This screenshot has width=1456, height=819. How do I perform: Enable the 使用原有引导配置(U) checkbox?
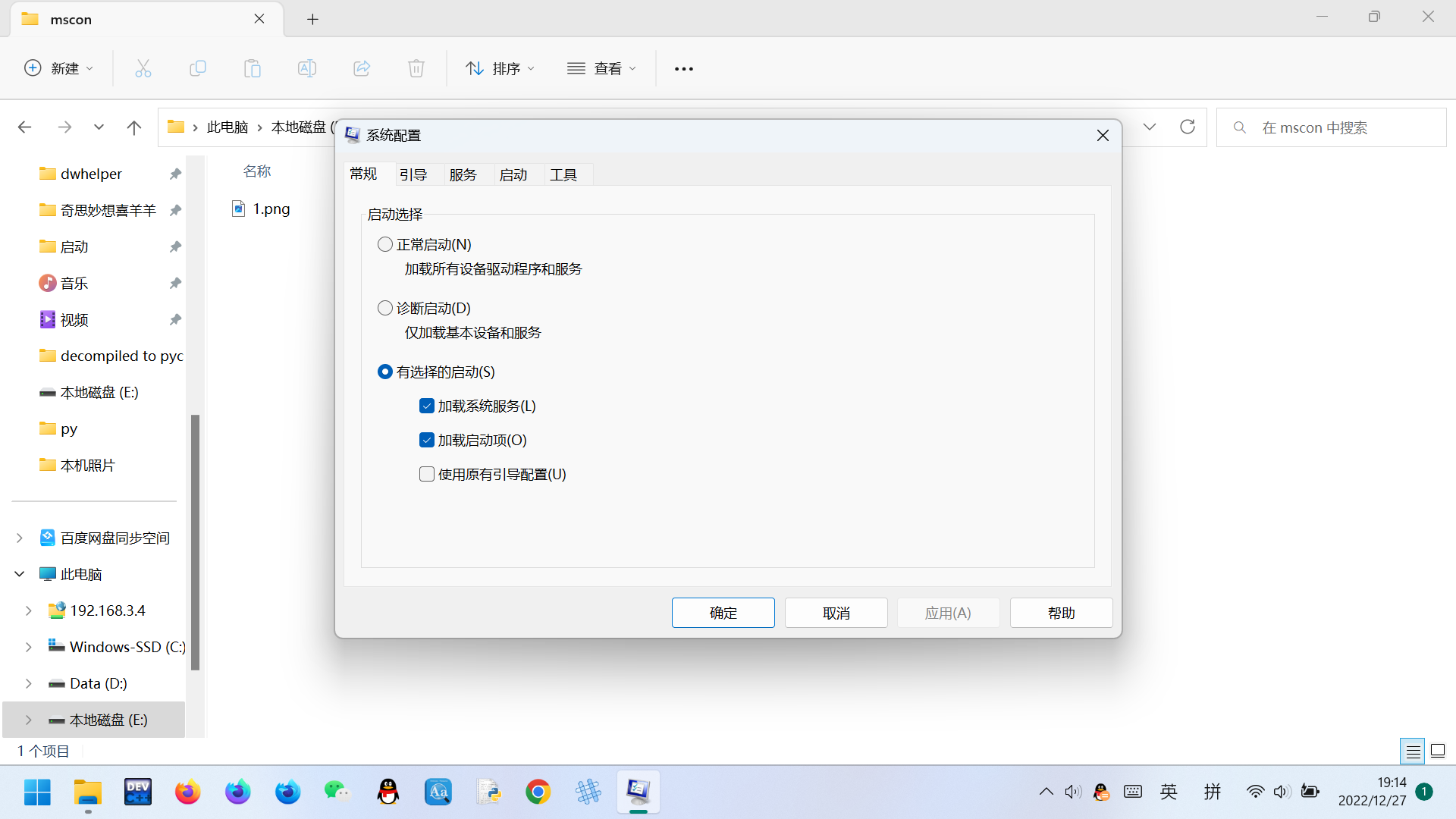[427, 474]
